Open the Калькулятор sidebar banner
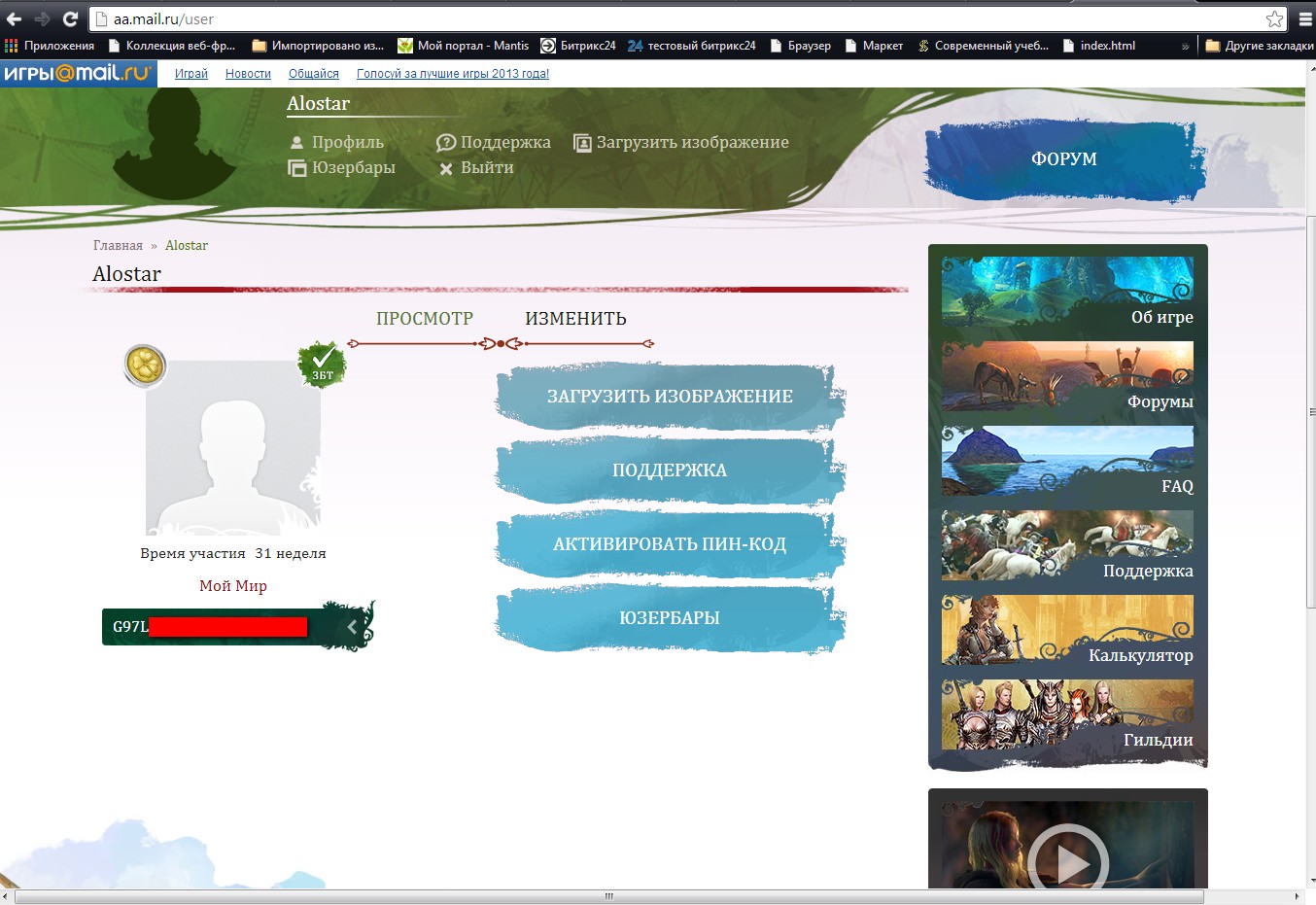This screenshot has width=1316, height=905. point(1067,631)
